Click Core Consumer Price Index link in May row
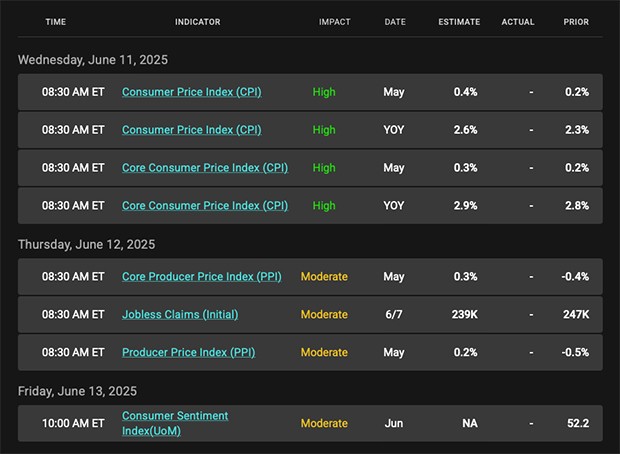Viewport: 620px width, 454px height. click(204, 168)
